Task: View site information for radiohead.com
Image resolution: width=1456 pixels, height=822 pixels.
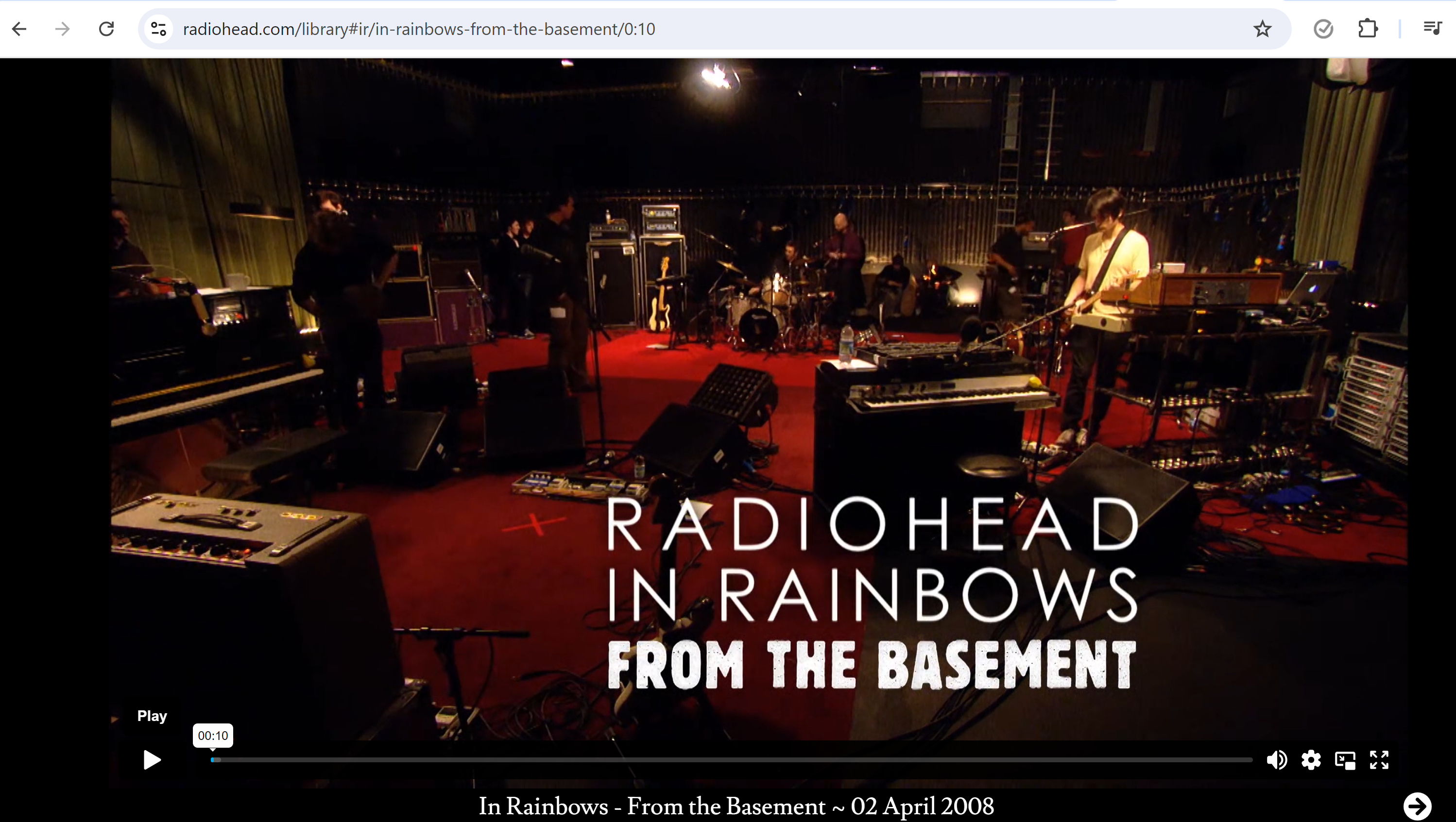Action: point(159,29)
